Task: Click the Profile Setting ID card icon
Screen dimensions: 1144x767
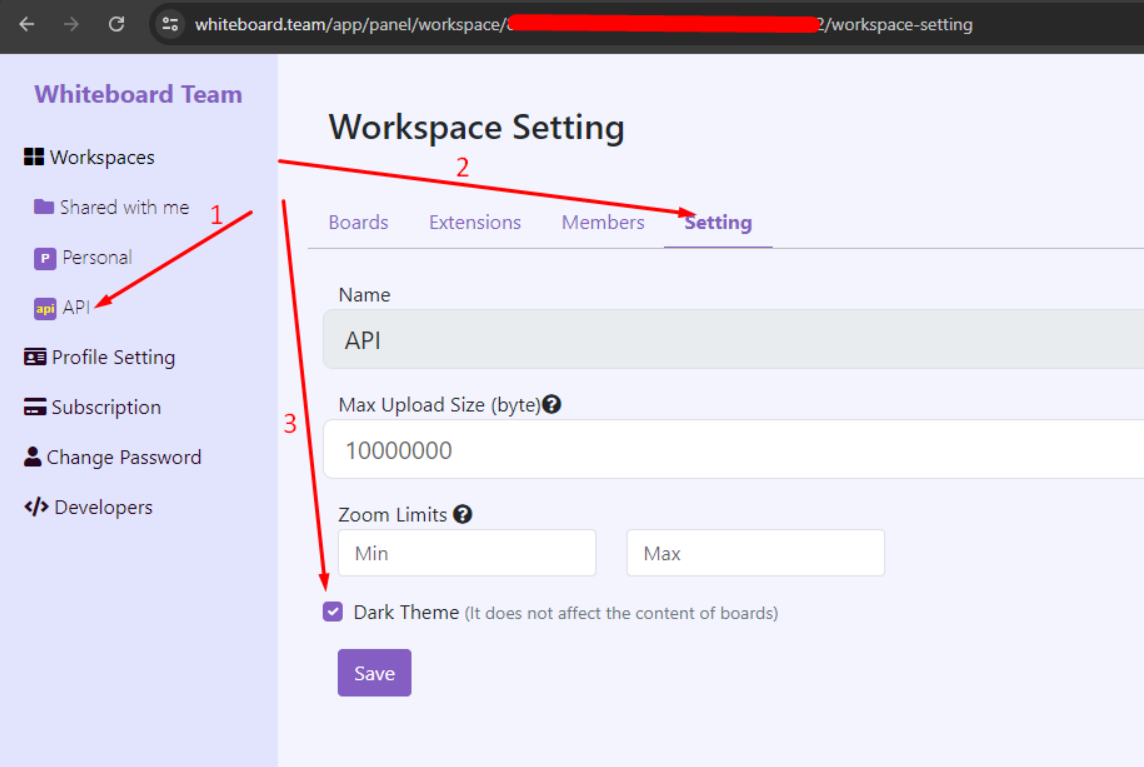Action: (35, 357)
